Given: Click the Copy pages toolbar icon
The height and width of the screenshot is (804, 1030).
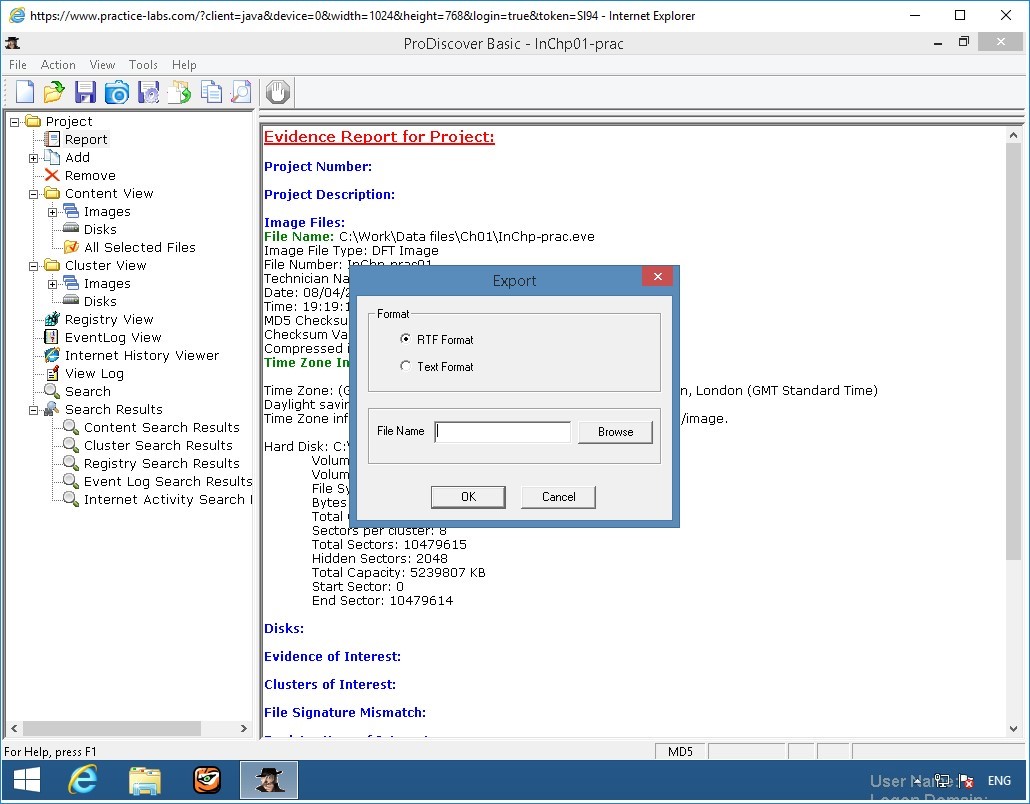Looking at the screenshot, I should tap(211, 92).
